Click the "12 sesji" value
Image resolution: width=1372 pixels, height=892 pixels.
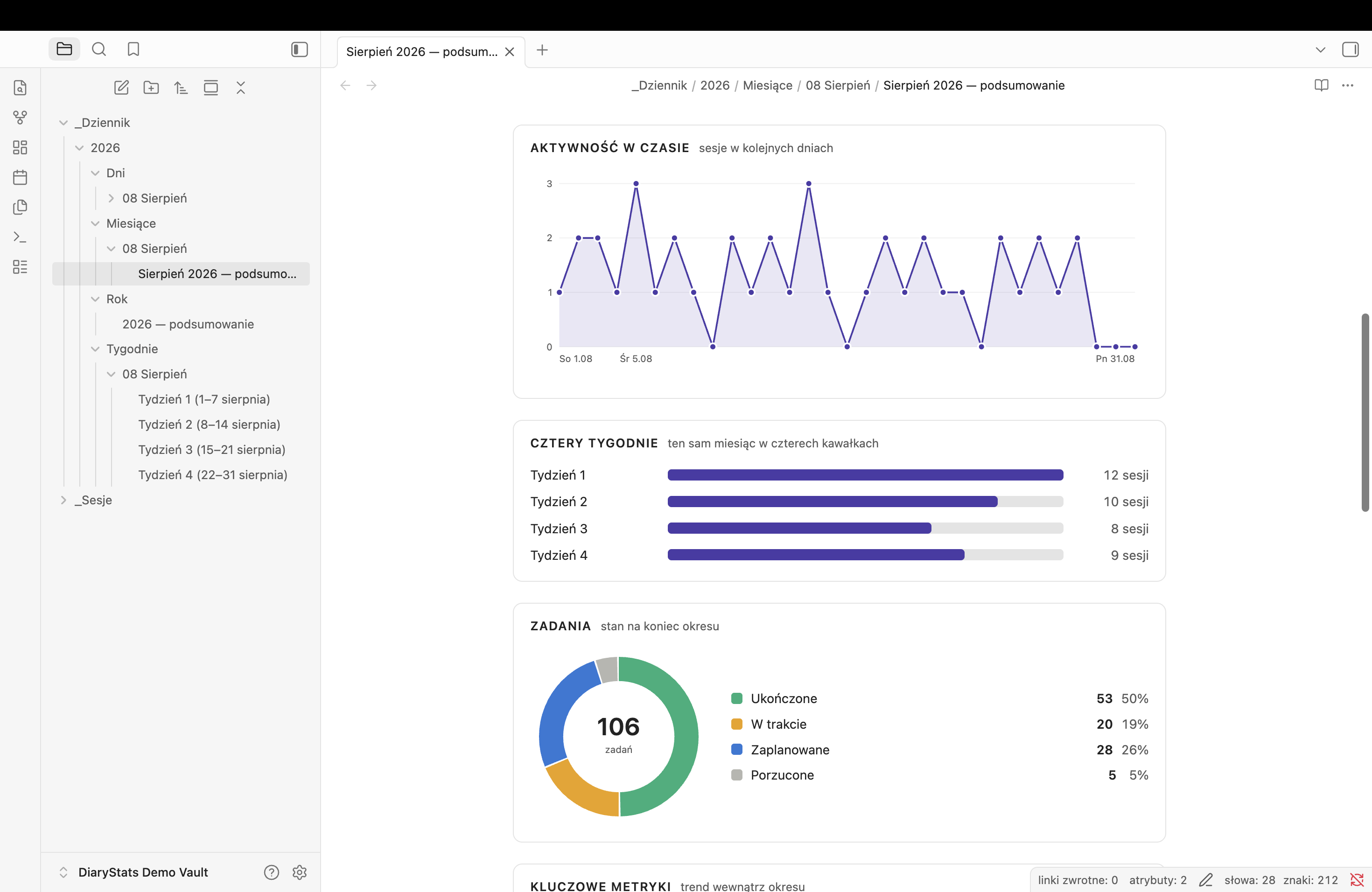pos(1126,475)
